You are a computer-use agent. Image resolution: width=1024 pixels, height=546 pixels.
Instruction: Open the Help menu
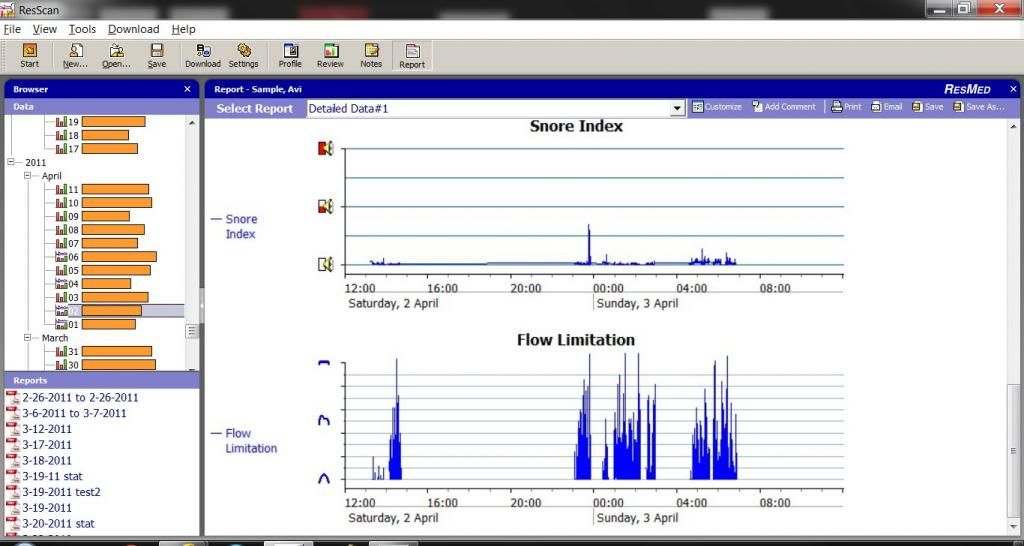(x=184, y=29)
